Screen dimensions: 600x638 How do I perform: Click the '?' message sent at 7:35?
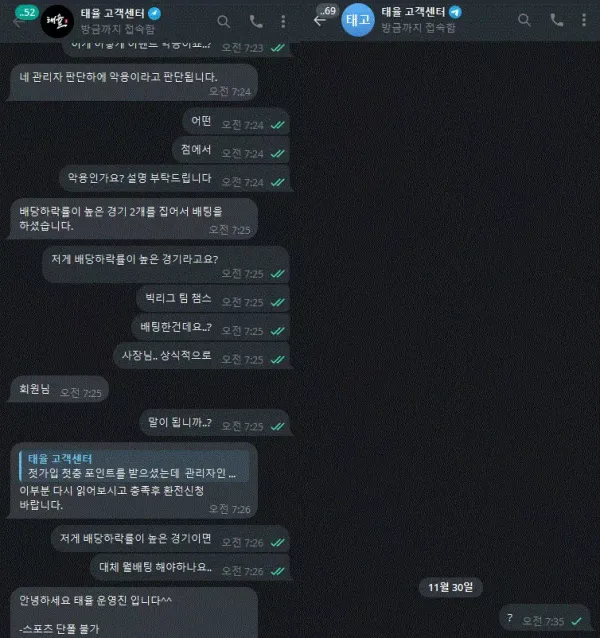(544, 619)
